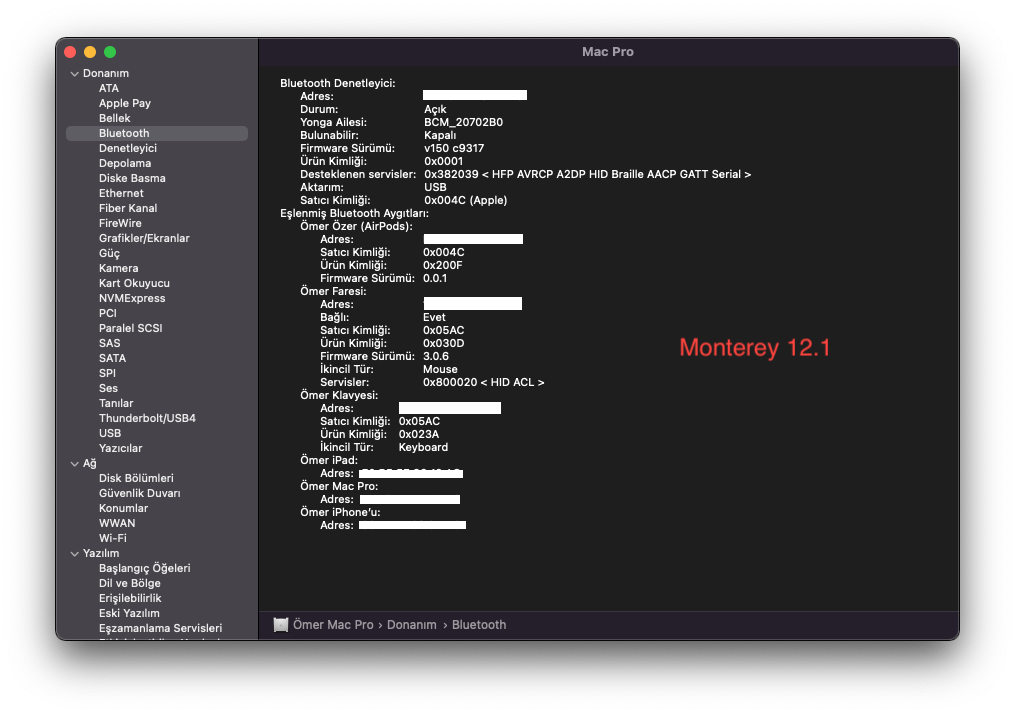Select Güç in the sidebar
This screenshot has width=1015, height=714.
[109, 253]
